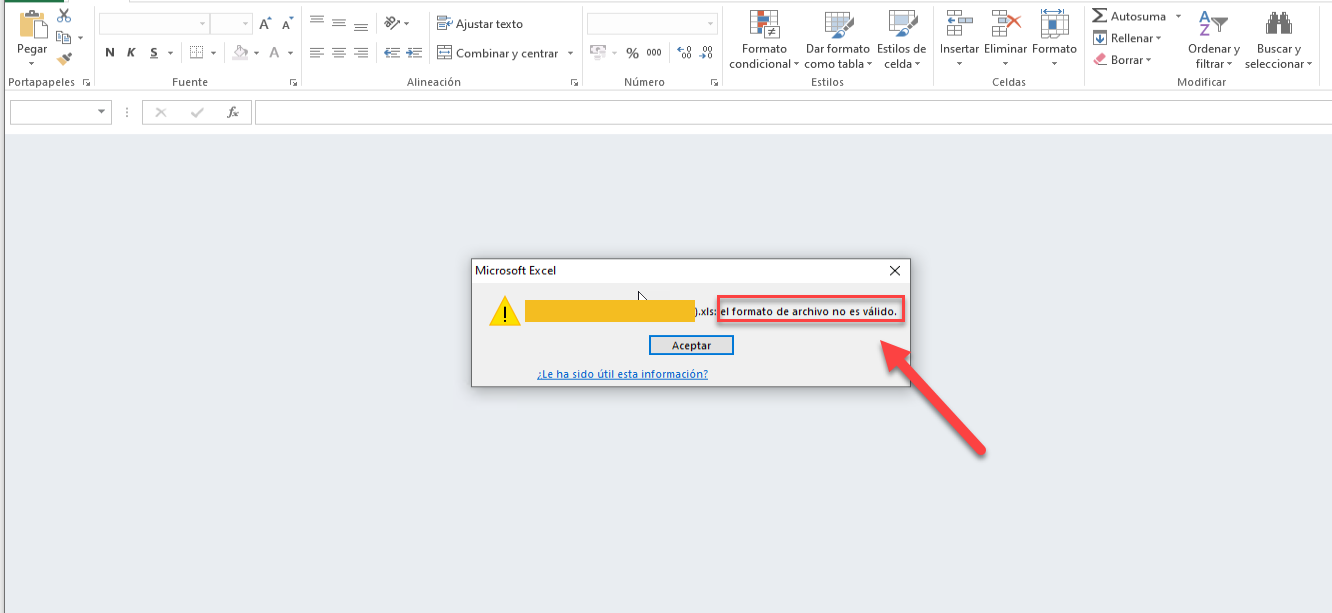
Task: Click the Name Box dropdown
Action: [103, 113]
